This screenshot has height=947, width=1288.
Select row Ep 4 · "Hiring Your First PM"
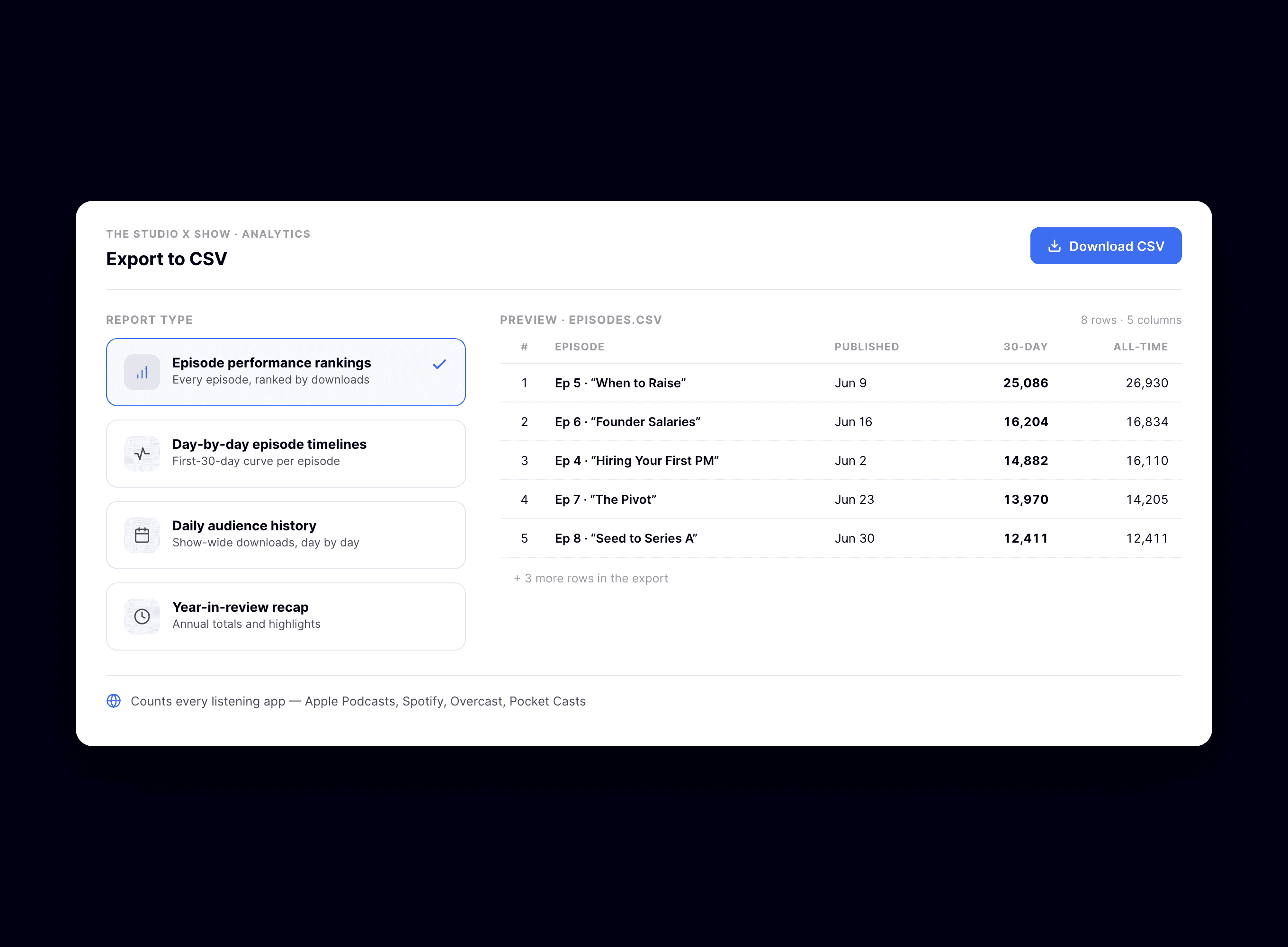coord(841,460)
